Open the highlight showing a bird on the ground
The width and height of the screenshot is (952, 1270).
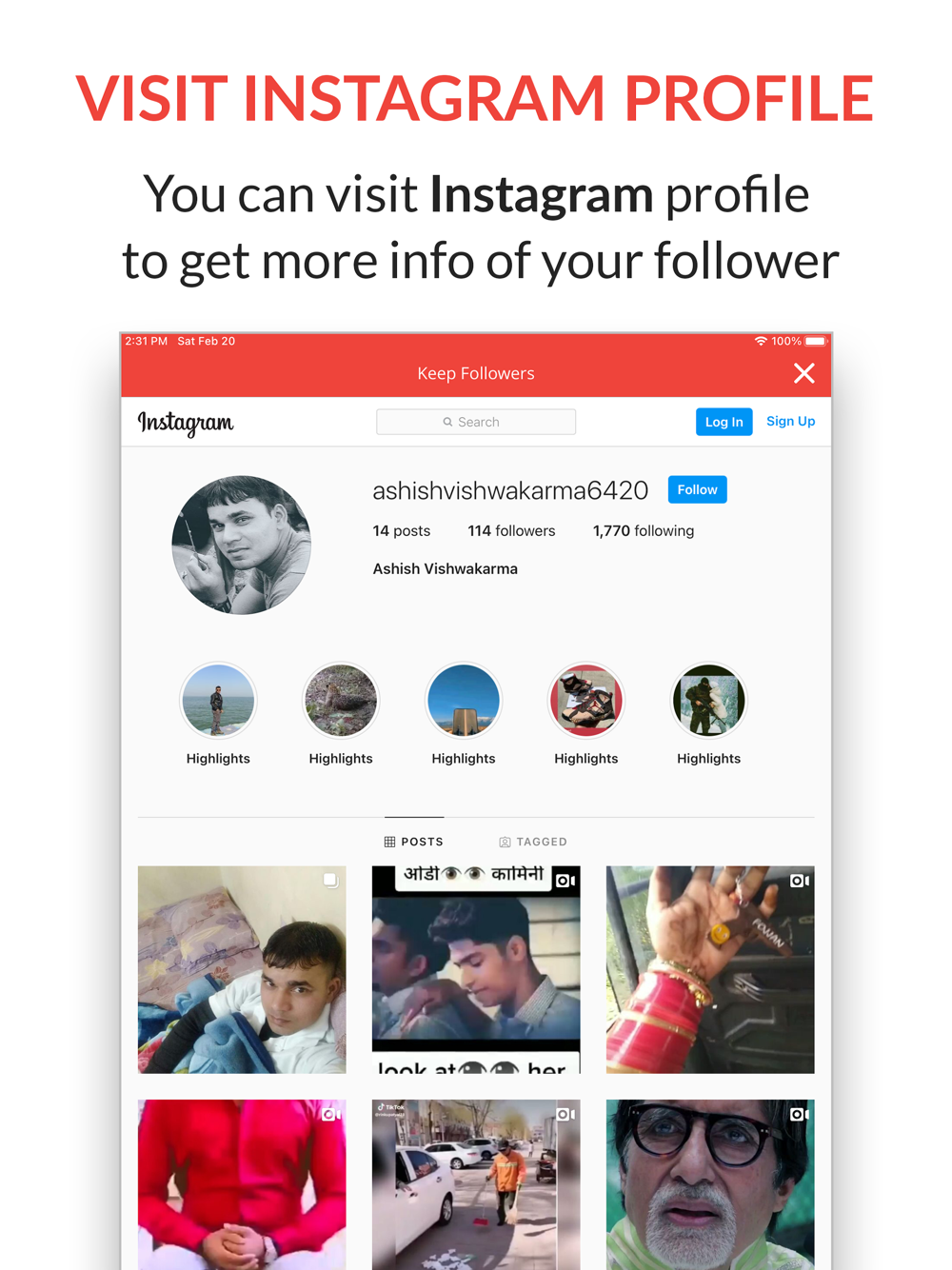point(341,701)
